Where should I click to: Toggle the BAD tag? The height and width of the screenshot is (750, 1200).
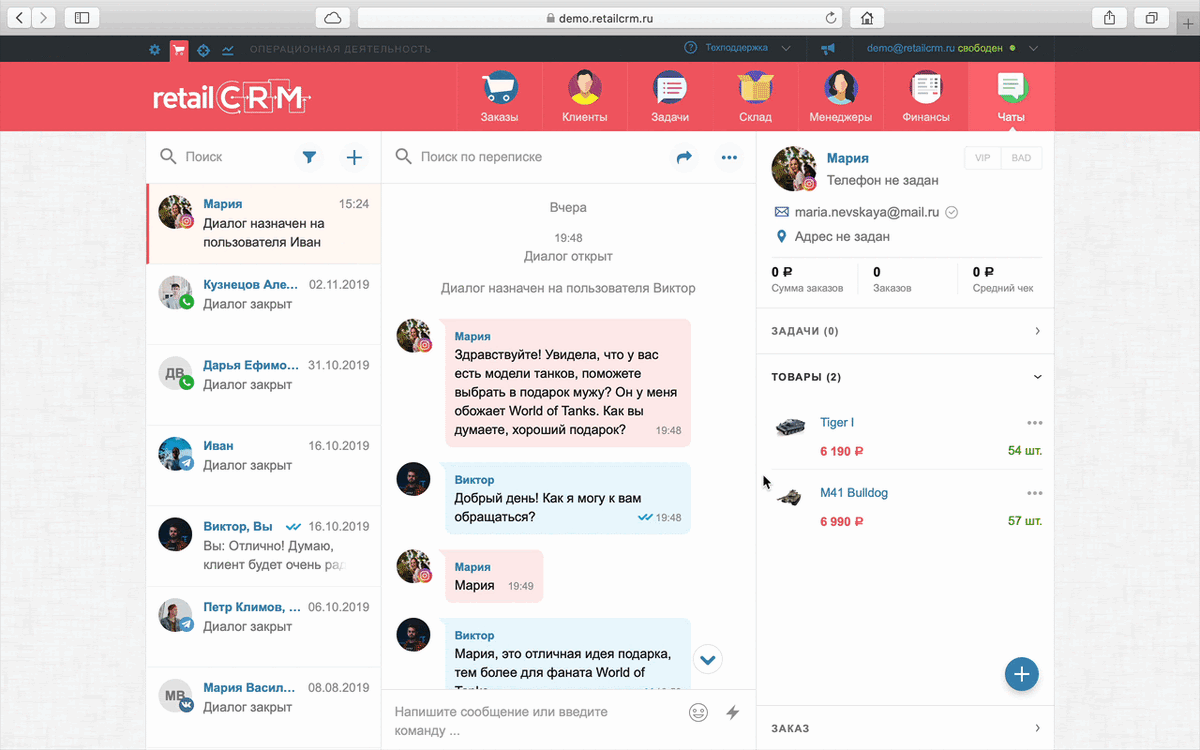(x=1021, y=158)
